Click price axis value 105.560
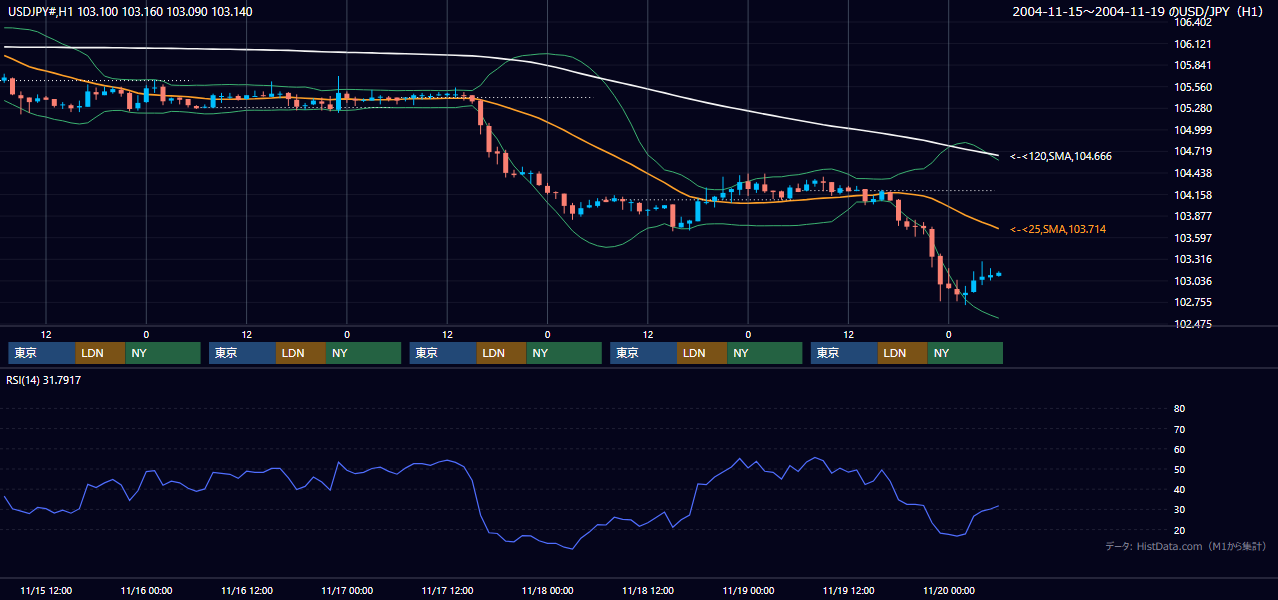The width and height of the screenshot is (1278, 600). (1191, 87)
